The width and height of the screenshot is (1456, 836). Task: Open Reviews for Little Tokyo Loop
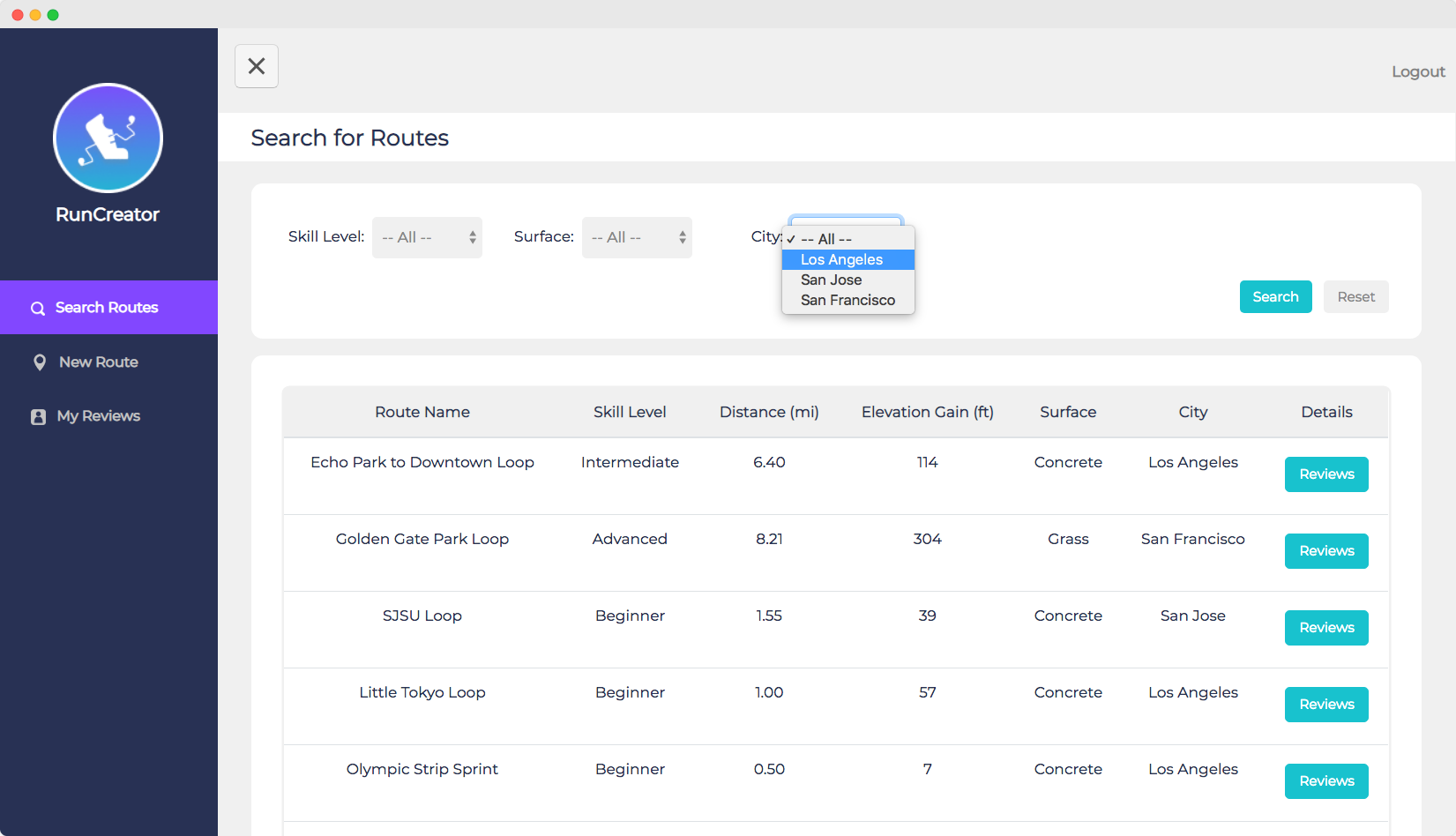coord(1326,705)
